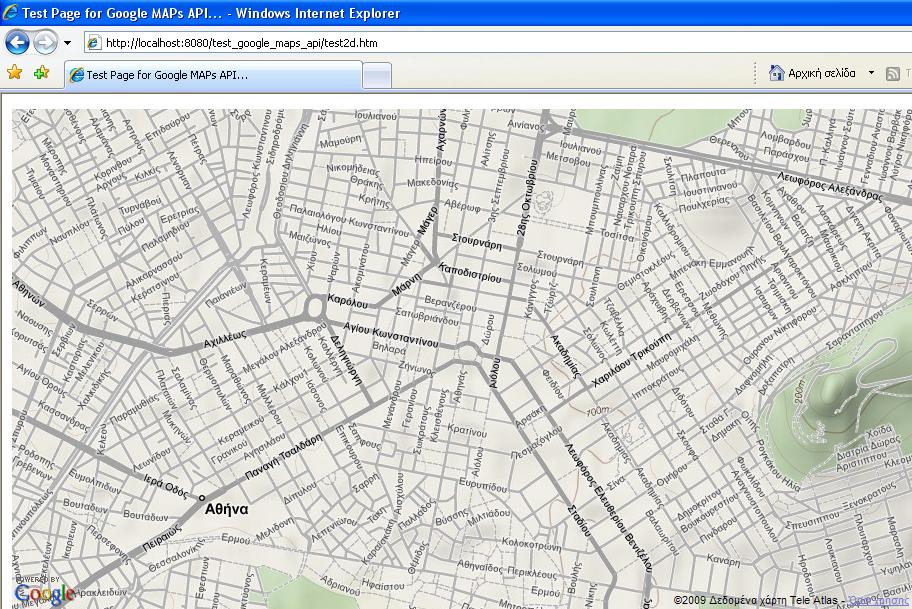Expand the Home button dropdown arrow

pyautogui.click(x=871, y=73)
